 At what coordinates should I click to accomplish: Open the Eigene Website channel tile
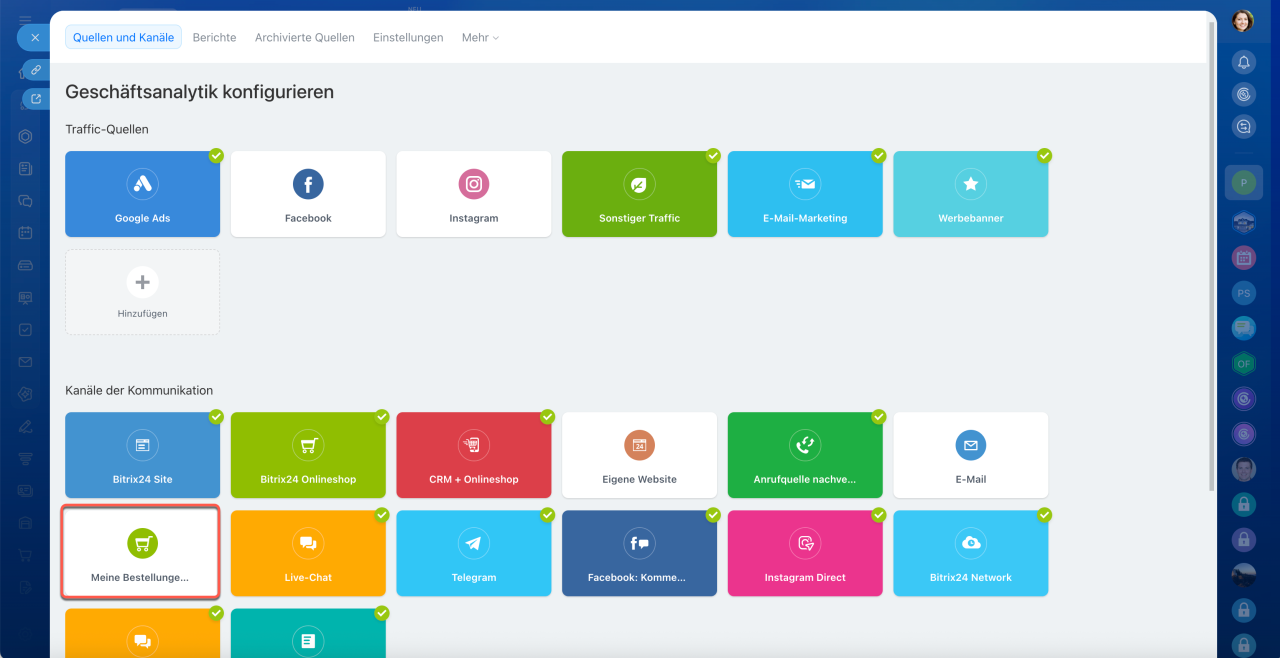[x=639, y=455]
